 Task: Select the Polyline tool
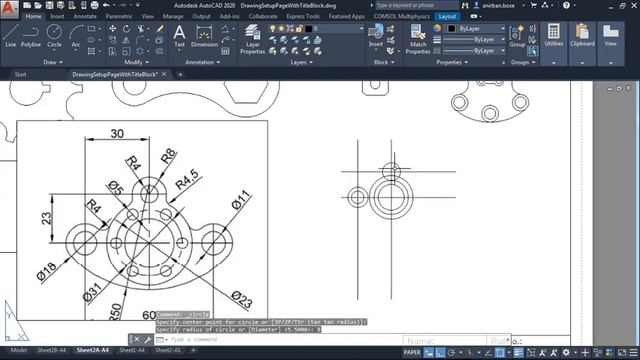tap(31, 35)
